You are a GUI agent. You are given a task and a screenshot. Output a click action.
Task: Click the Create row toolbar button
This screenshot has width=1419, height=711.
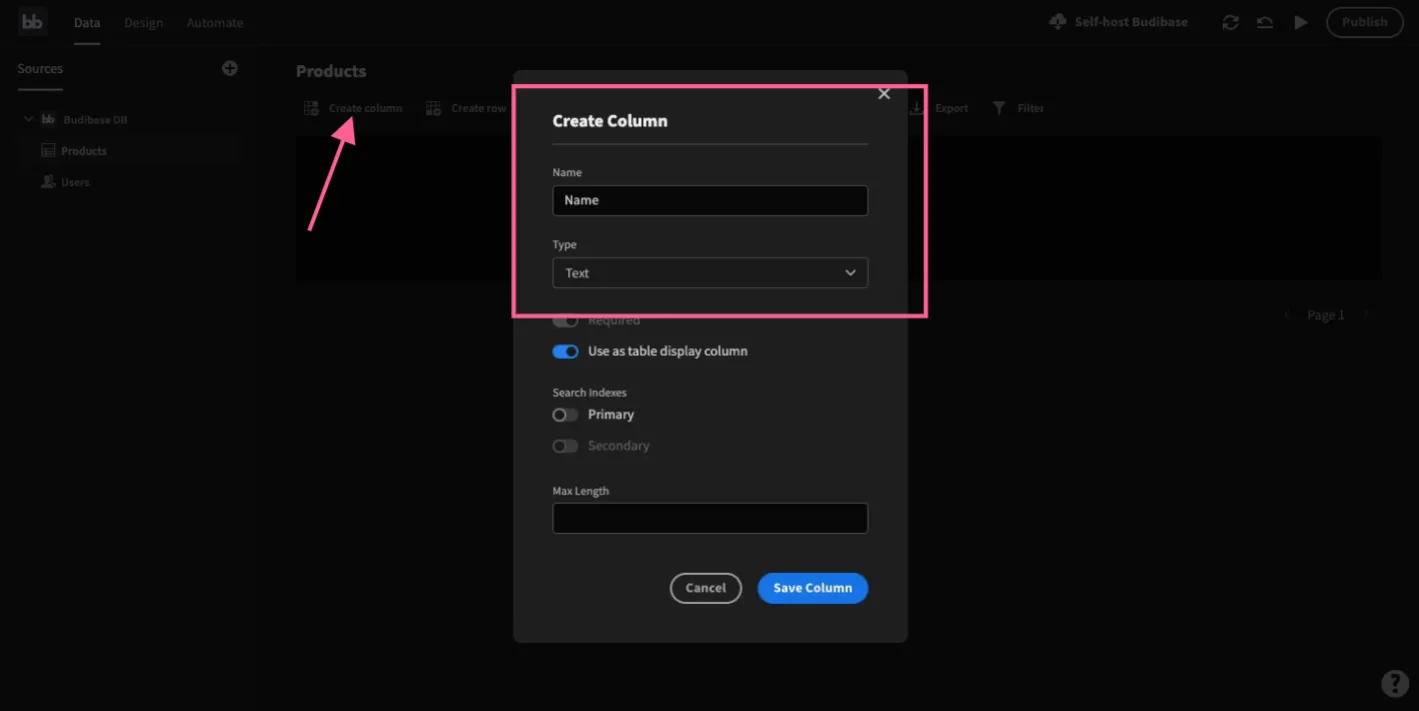[466, 108]
